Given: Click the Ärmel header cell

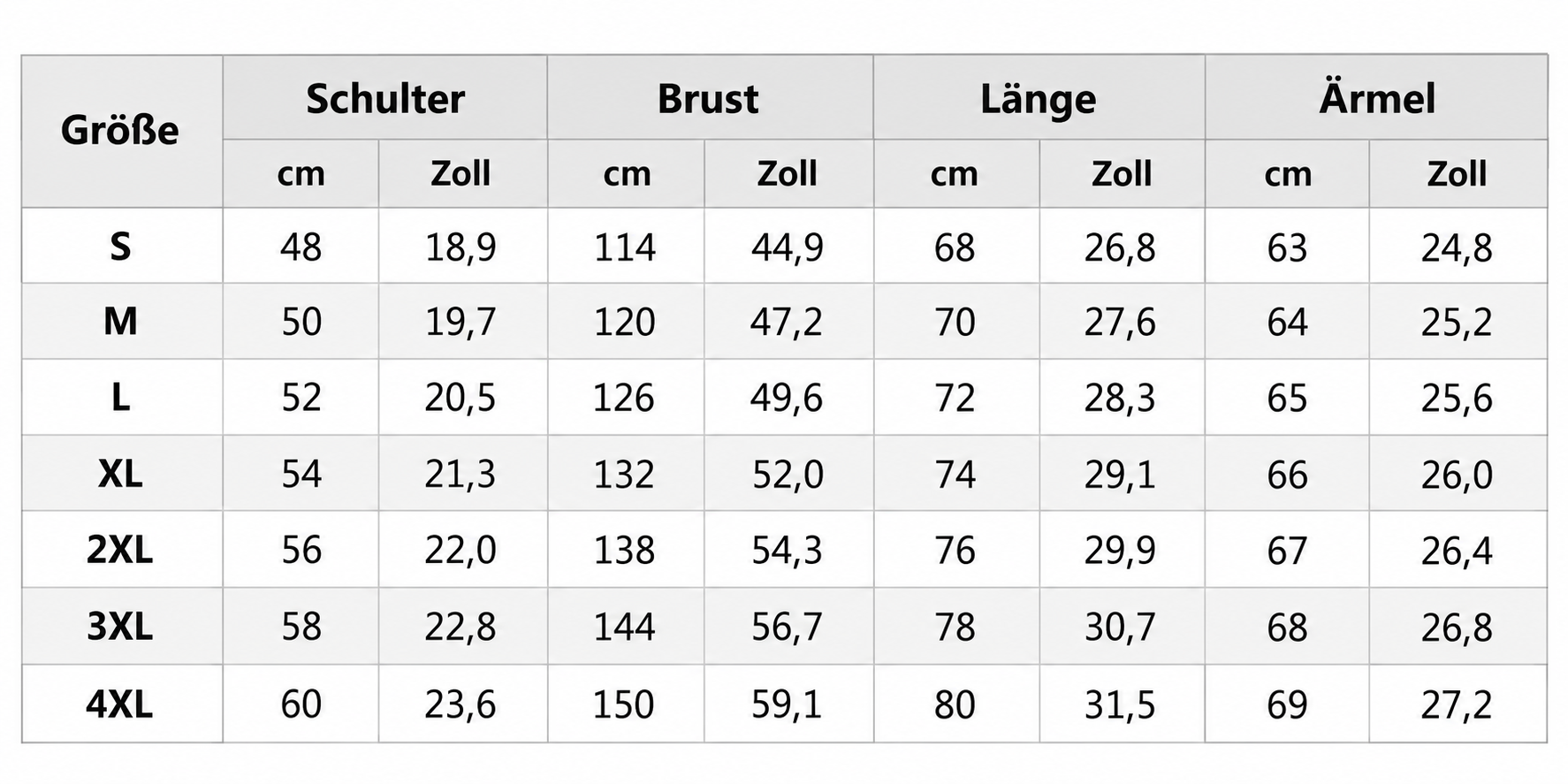Looking at the screenshot, I should (x=1377, y=97).
